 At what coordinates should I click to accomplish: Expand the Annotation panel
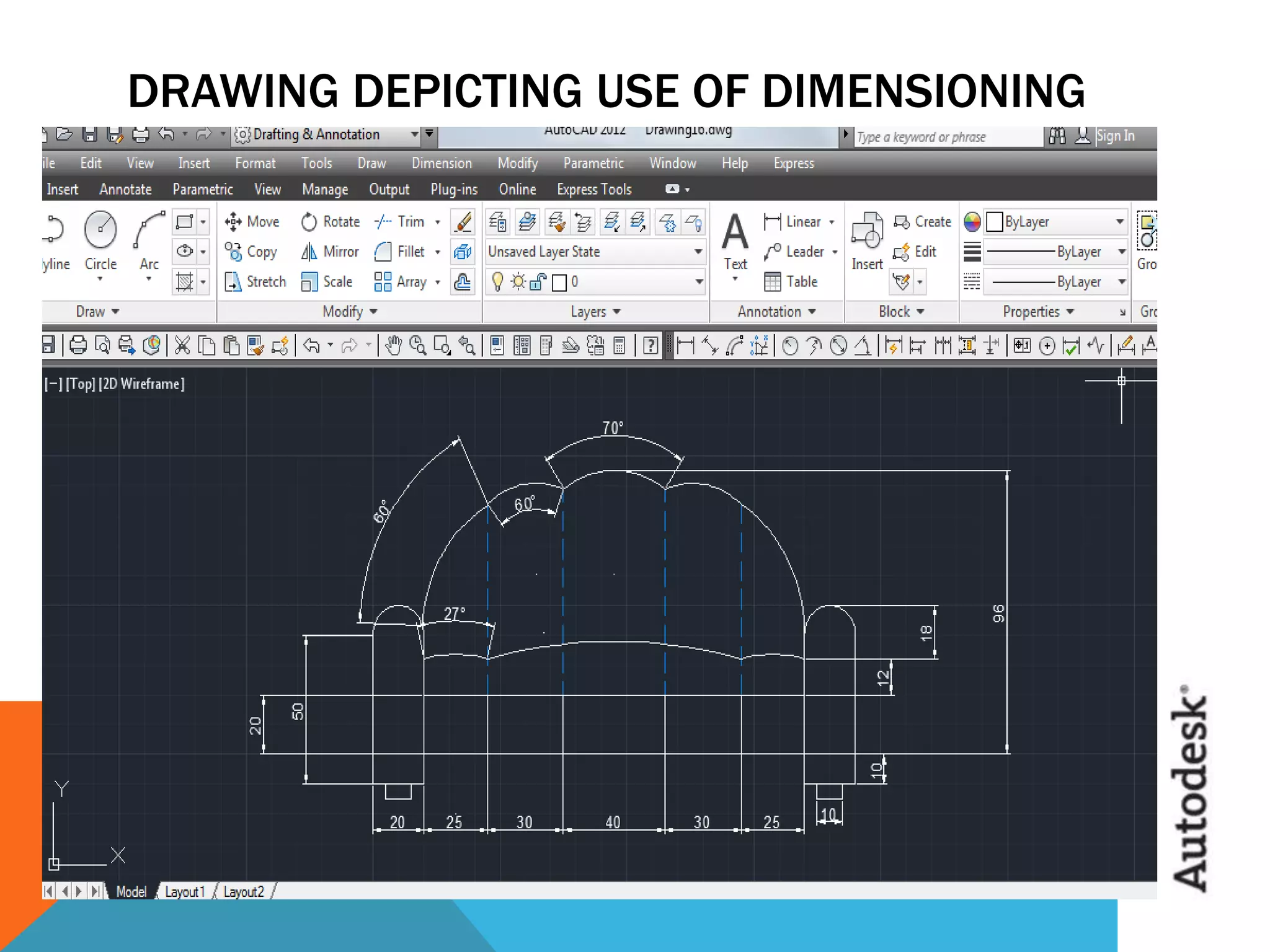[776, 312]
